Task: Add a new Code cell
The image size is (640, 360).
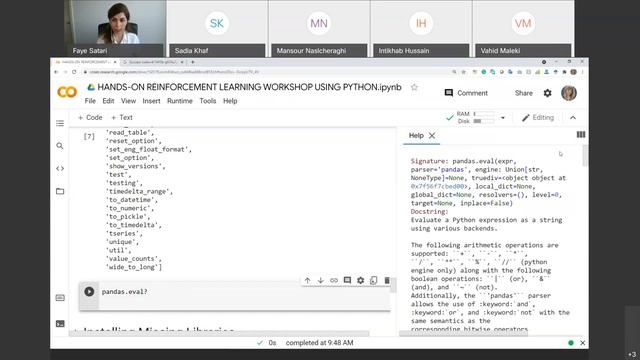Action: pos(90,118)
